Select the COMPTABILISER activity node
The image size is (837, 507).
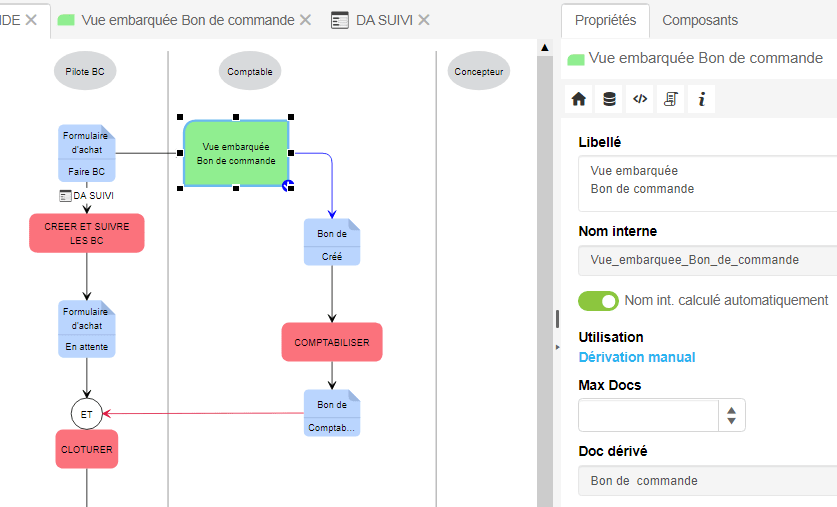[332, 342]
